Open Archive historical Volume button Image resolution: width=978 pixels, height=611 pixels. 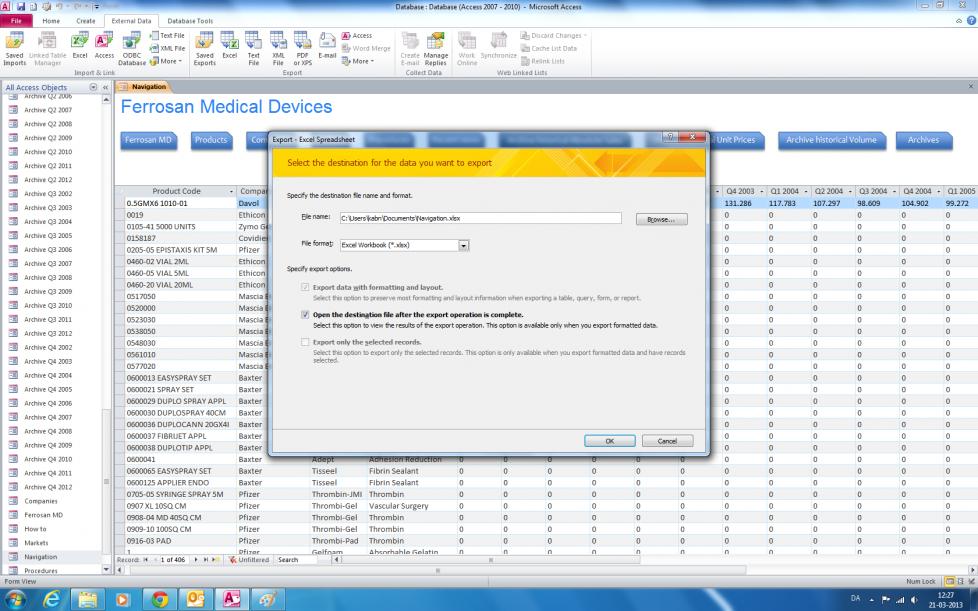[831, 140]
